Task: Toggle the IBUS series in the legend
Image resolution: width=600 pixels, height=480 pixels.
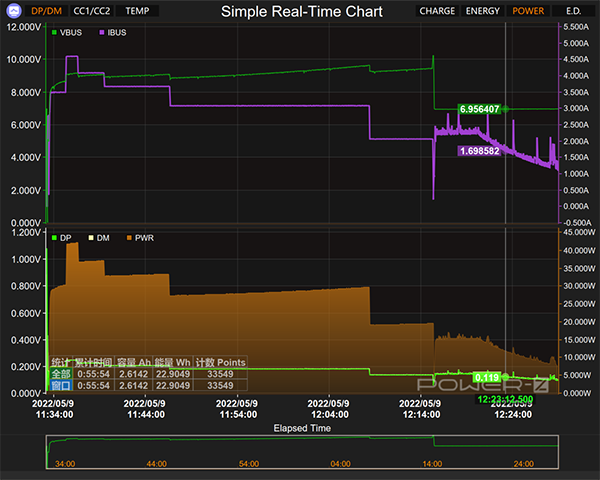Action: (x=117, y=33)
